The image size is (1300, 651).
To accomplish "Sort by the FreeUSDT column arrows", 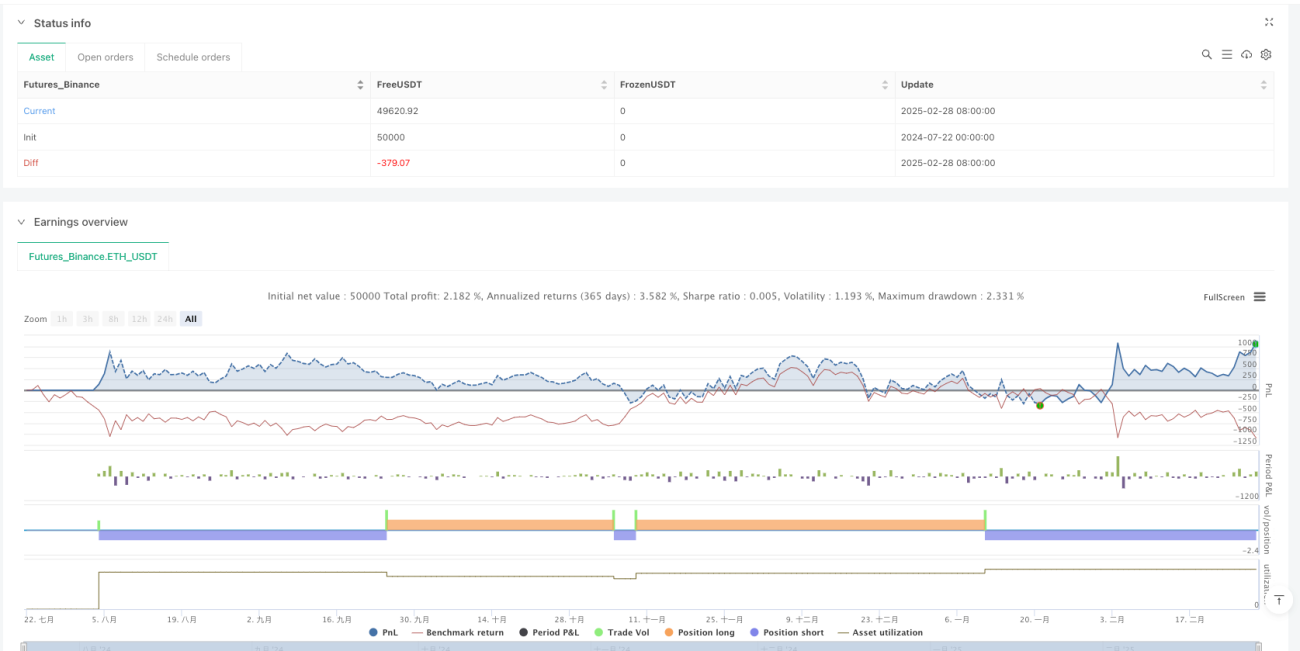I will [604, 85].
